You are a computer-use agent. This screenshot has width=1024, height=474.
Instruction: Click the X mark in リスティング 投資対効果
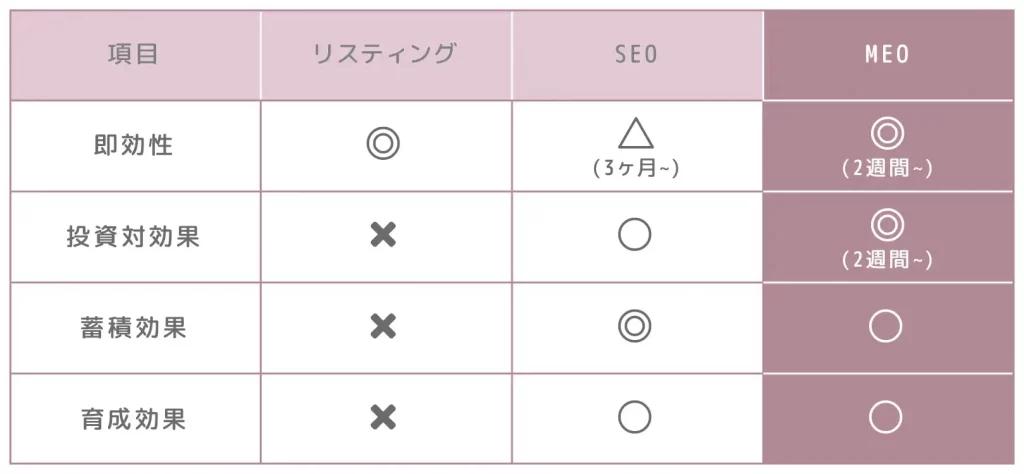click(x=383, y=236)
